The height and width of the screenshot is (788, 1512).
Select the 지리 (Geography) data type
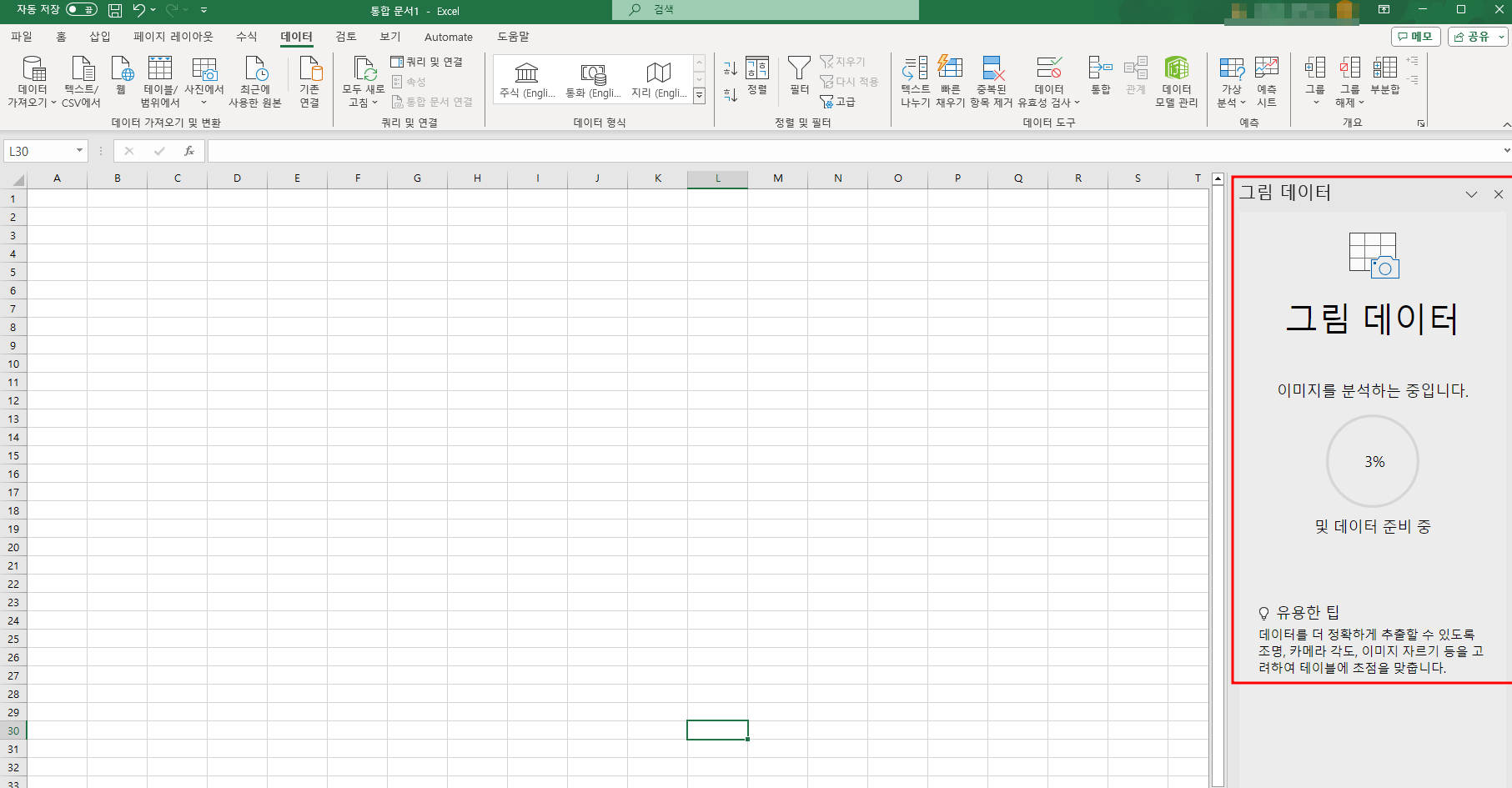point(659,80)
